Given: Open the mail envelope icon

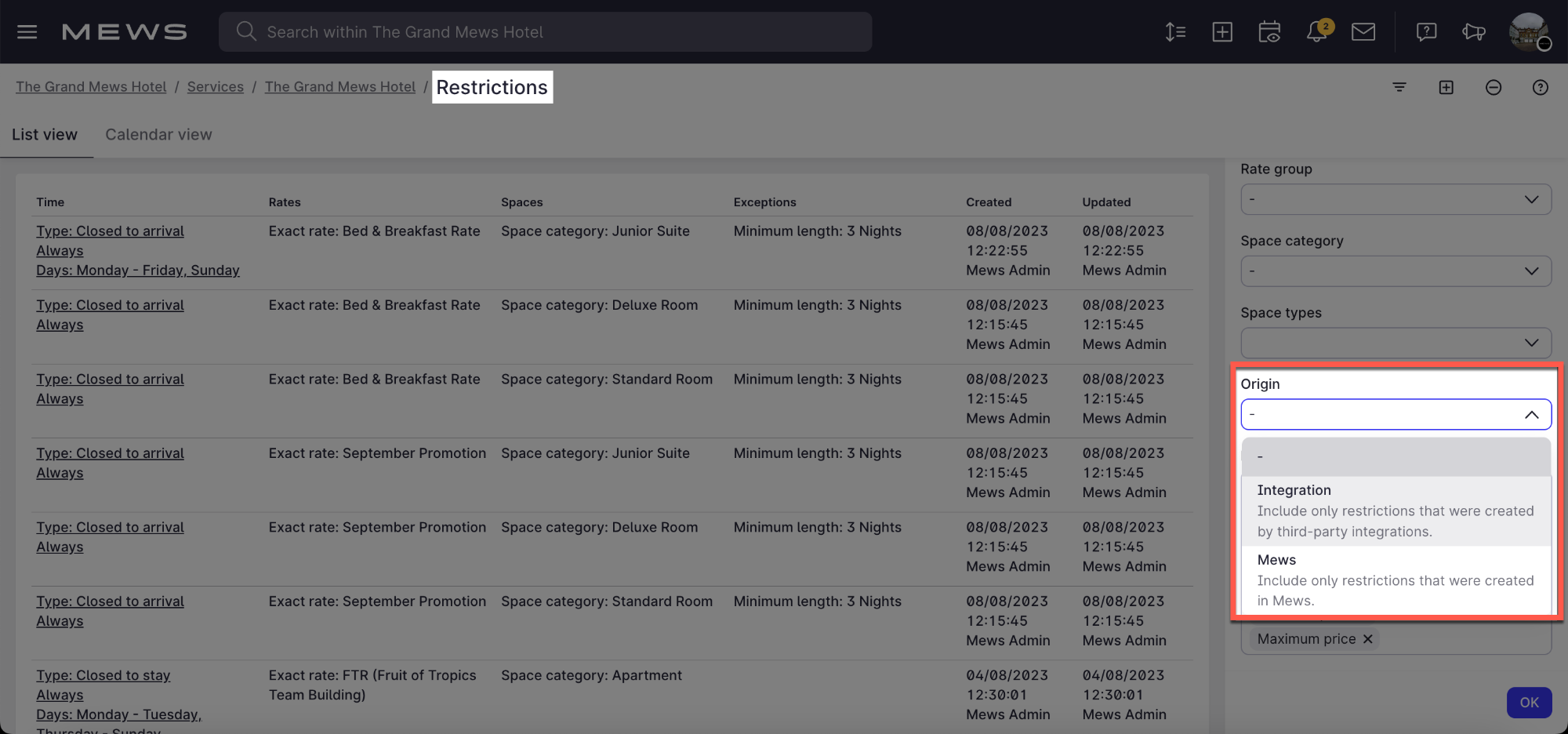Looking at the screenshot, I should 1363,32.
